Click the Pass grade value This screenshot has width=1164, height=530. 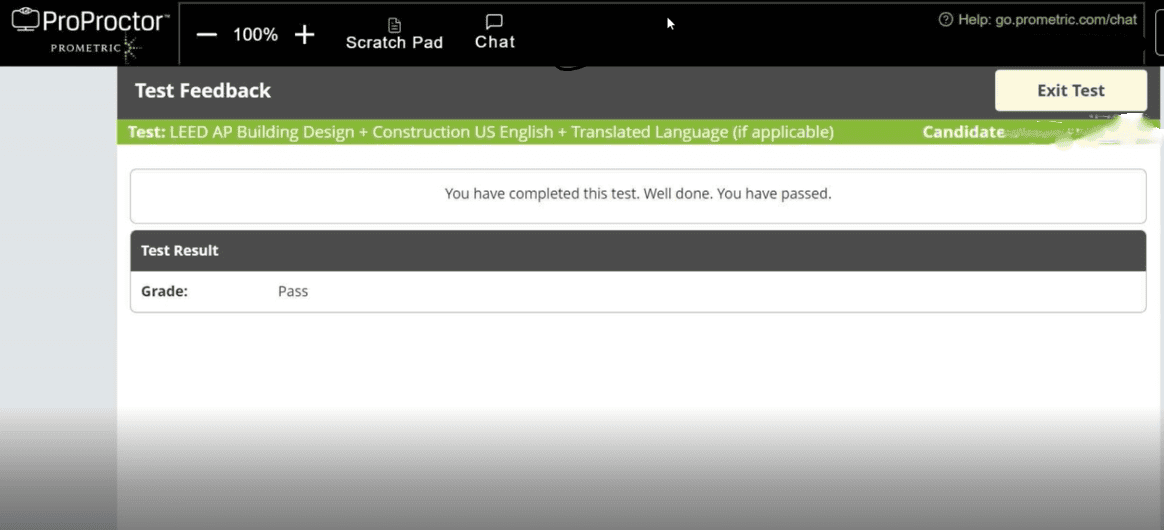pyautogui.click(x=293, y=291)
